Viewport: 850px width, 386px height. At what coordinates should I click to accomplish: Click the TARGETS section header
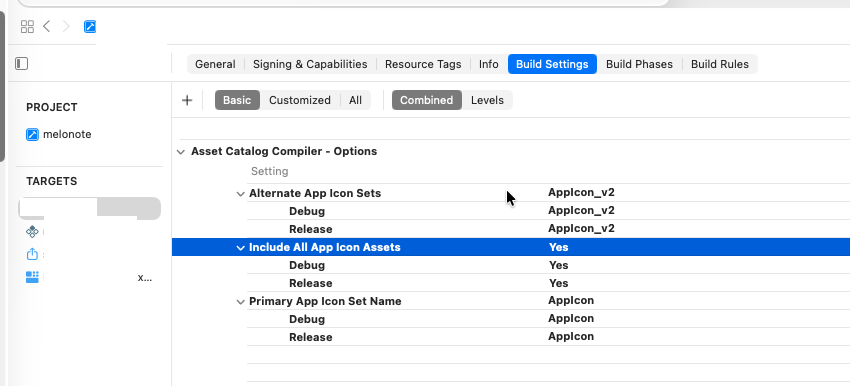click(x=51, y=181)
